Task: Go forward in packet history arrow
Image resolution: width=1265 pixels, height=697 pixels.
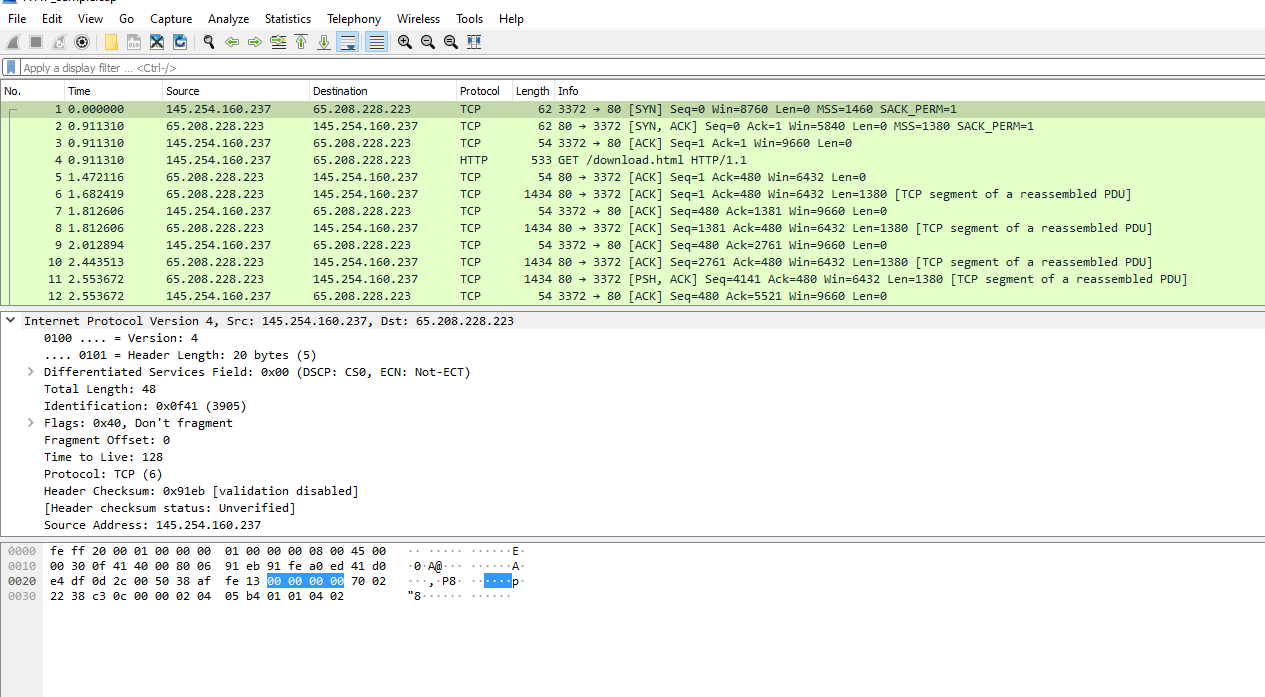Action: click(255, 42)
